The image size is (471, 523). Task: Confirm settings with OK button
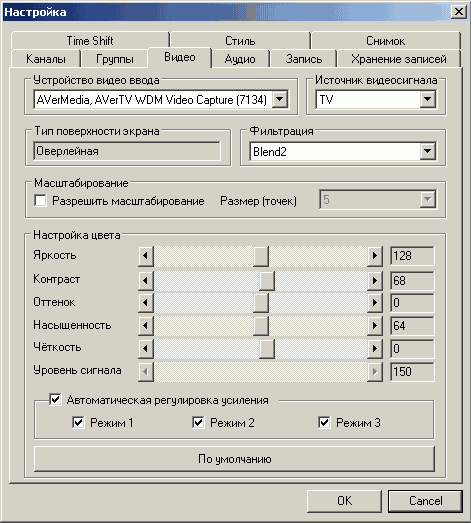click(x=344, y=501)
